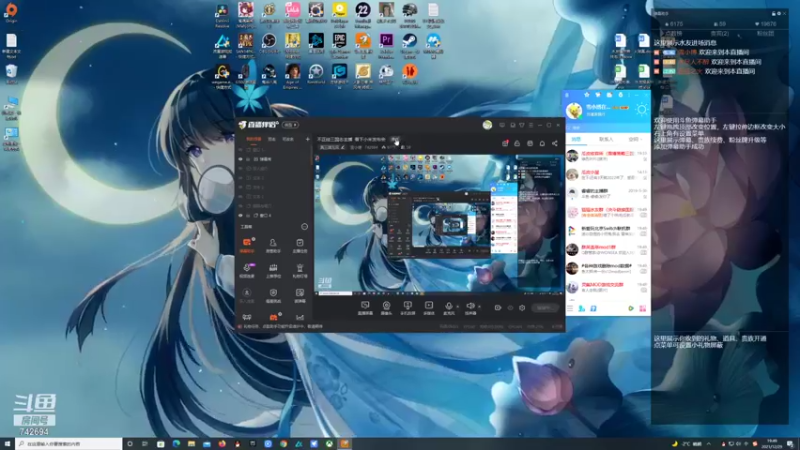Open the RimWorld desktop shortcut

point(316,75)
